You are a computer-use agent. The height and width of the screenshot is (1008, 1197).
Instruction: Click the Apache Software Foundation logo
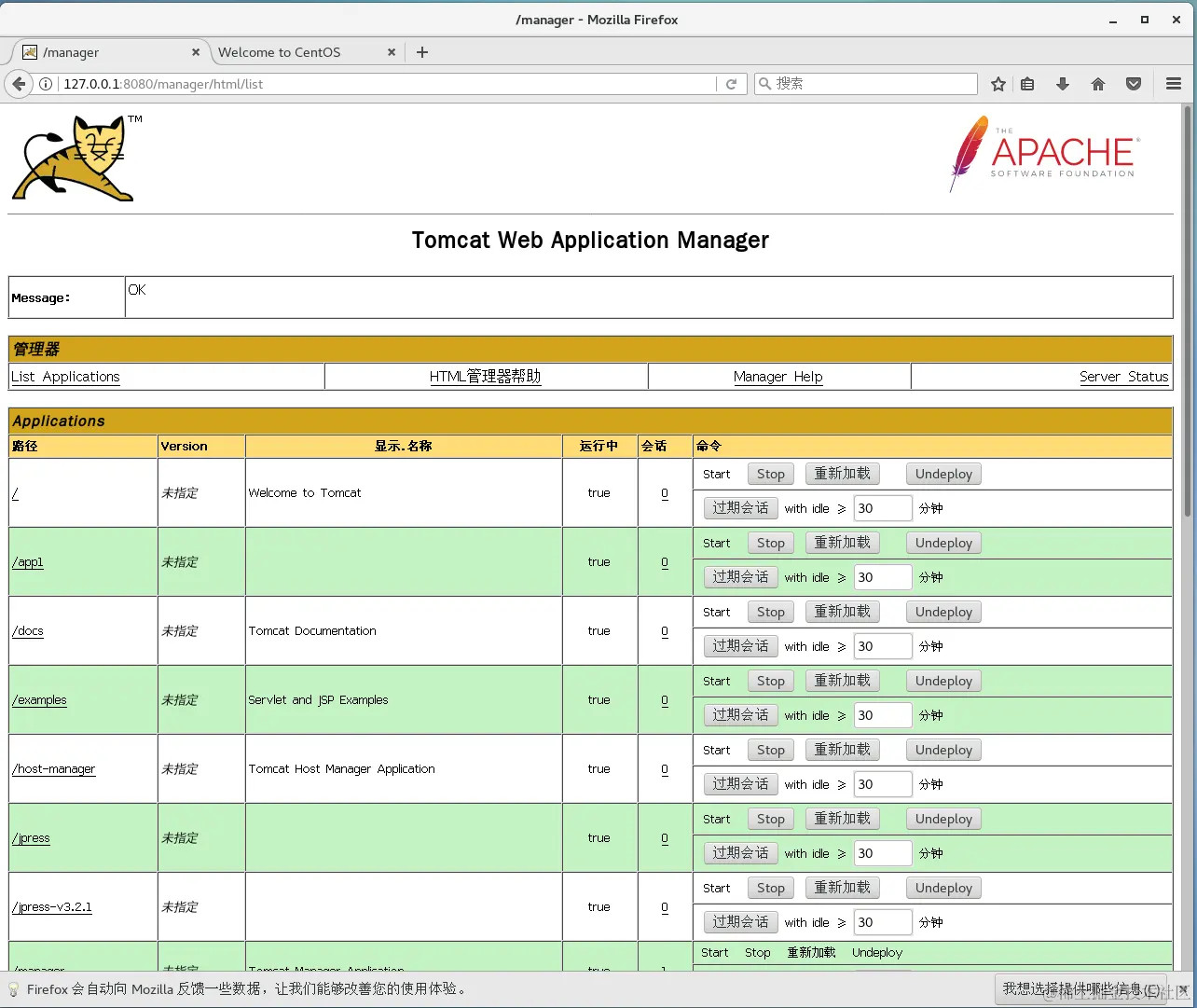[x=1043, y=154]
